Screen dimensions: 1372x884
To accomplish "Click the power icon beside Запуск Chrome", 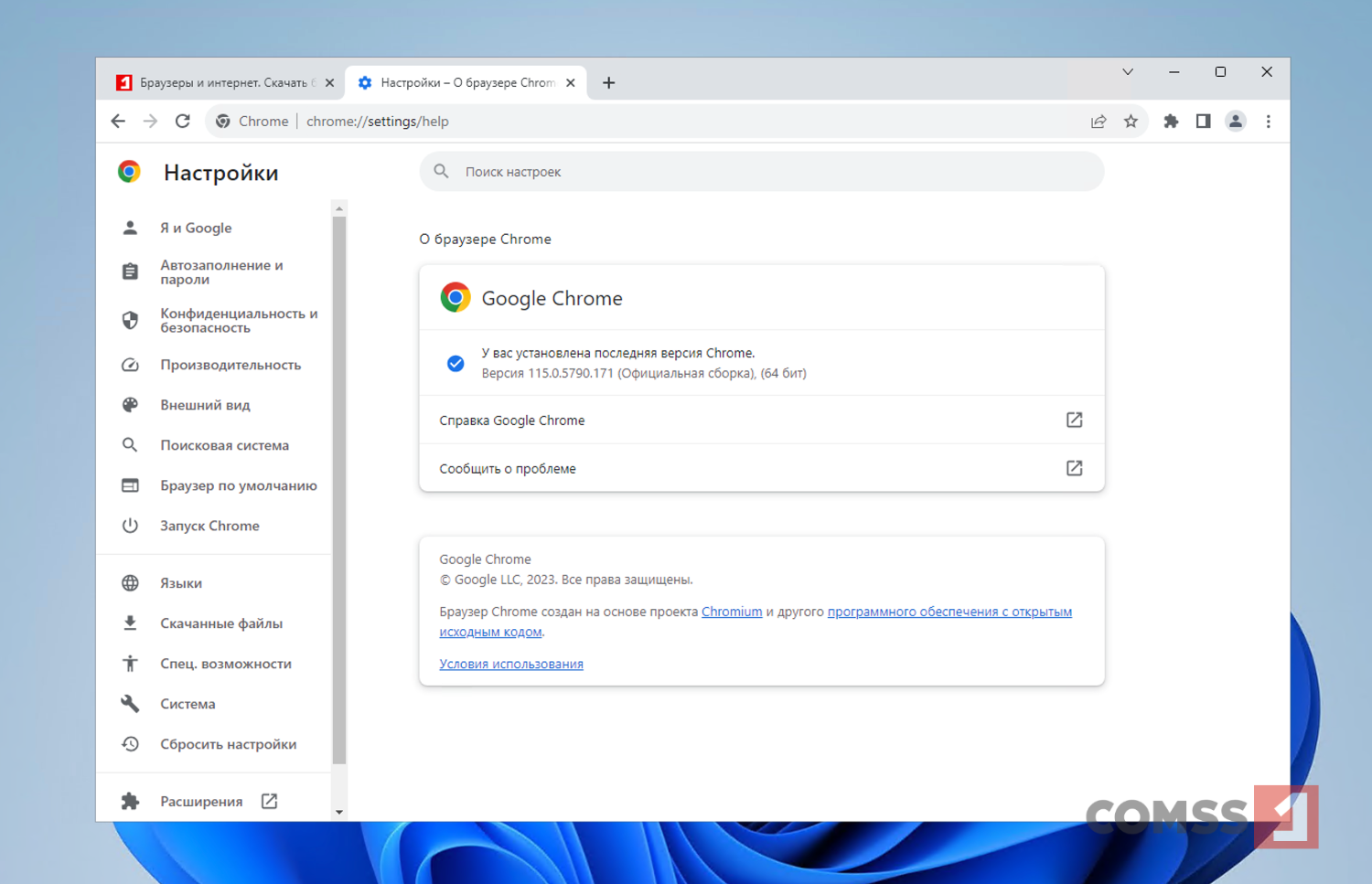I will (x=130, y=525).
